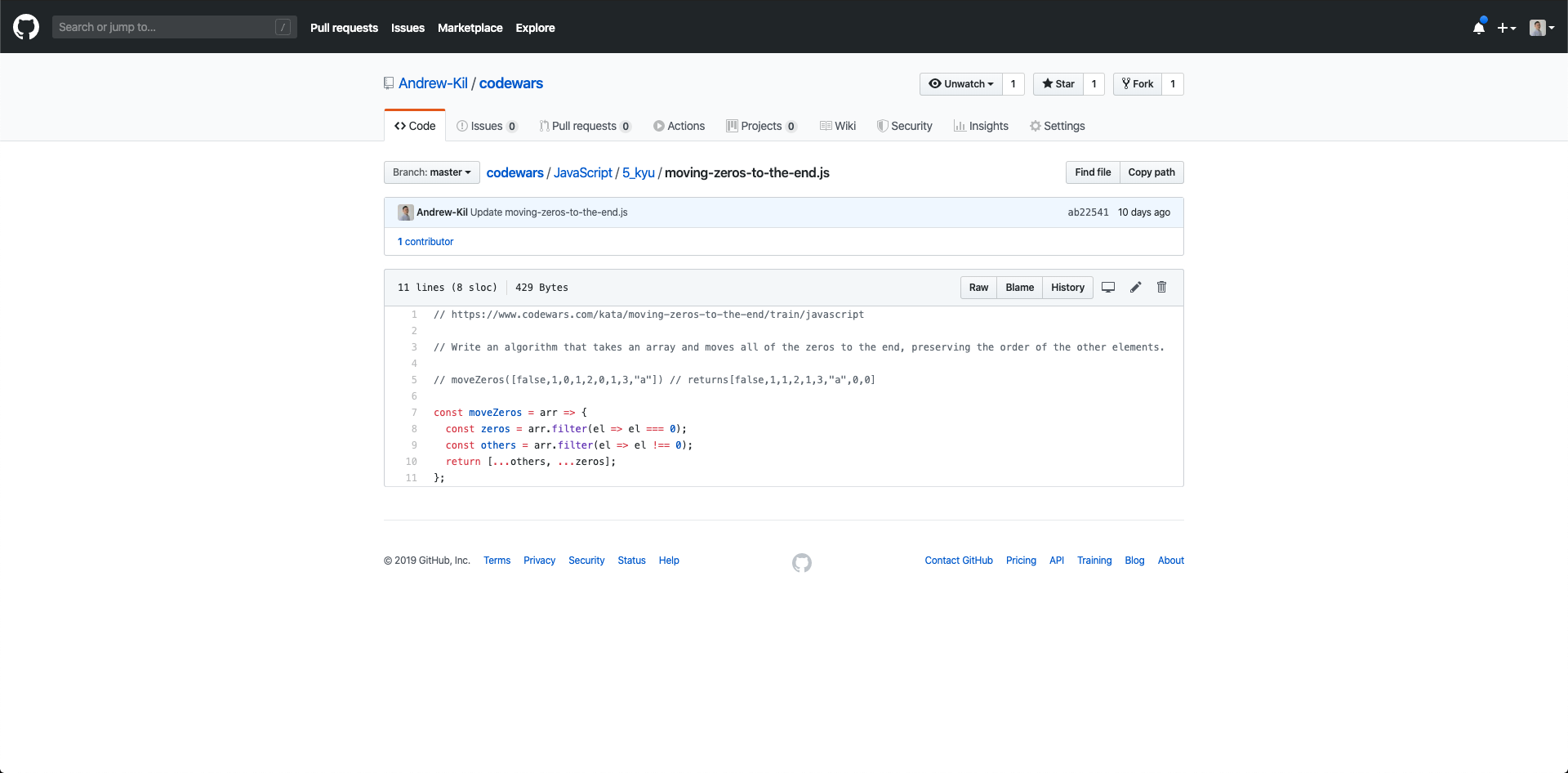Open the 5_kyu folder breadcrumb

click(639, 172)
